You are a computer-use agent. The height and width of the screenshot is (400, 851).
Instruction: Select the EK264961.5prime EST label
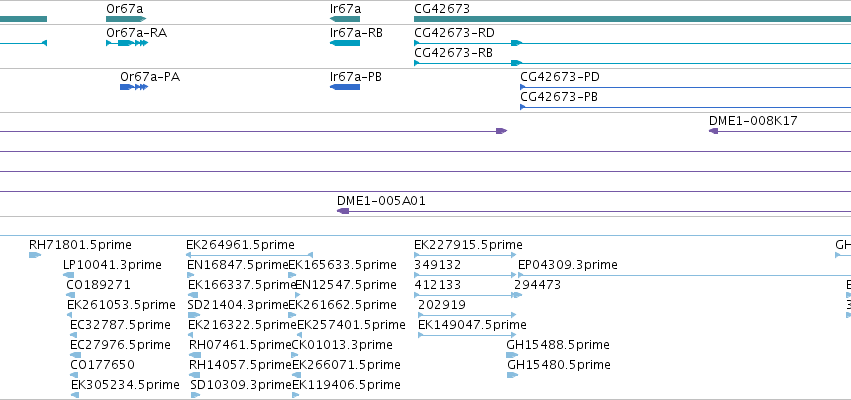point(240,245)
